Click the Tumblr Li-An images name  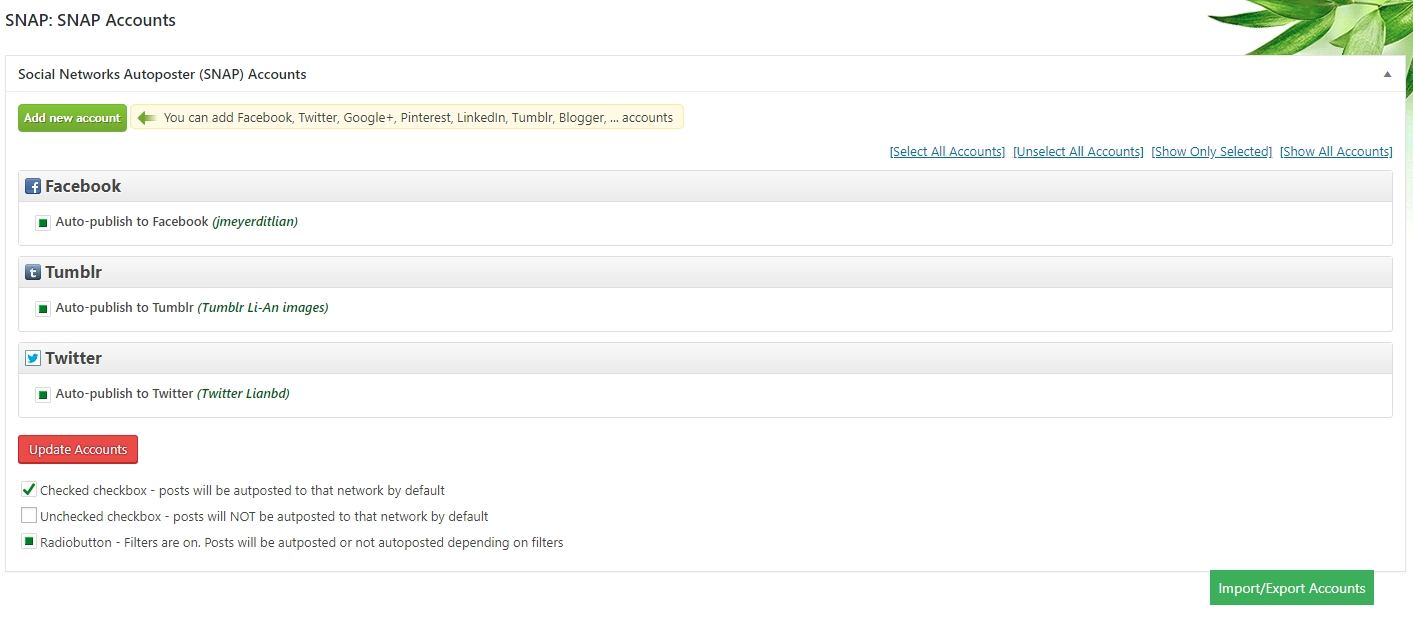coord(263,308)
